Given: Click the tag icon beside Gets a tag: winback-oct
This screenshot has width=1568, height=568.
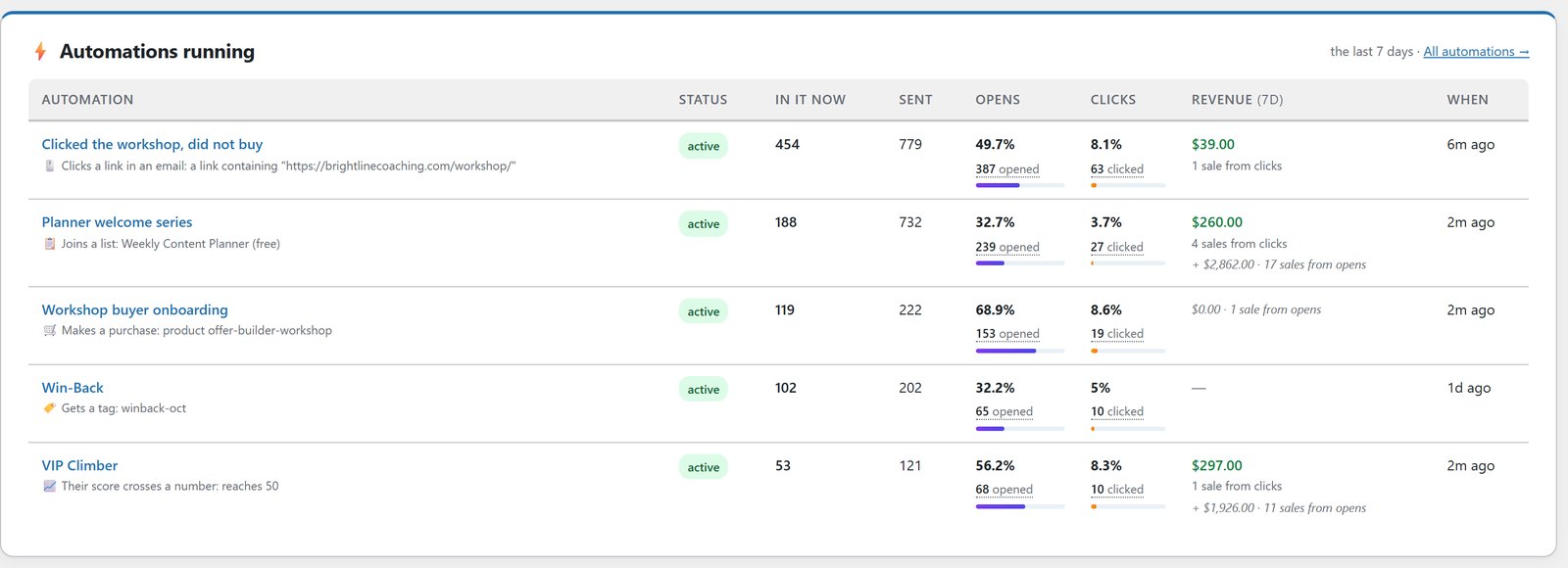Looking at the screenshot, I should click(x=50, y=408).
